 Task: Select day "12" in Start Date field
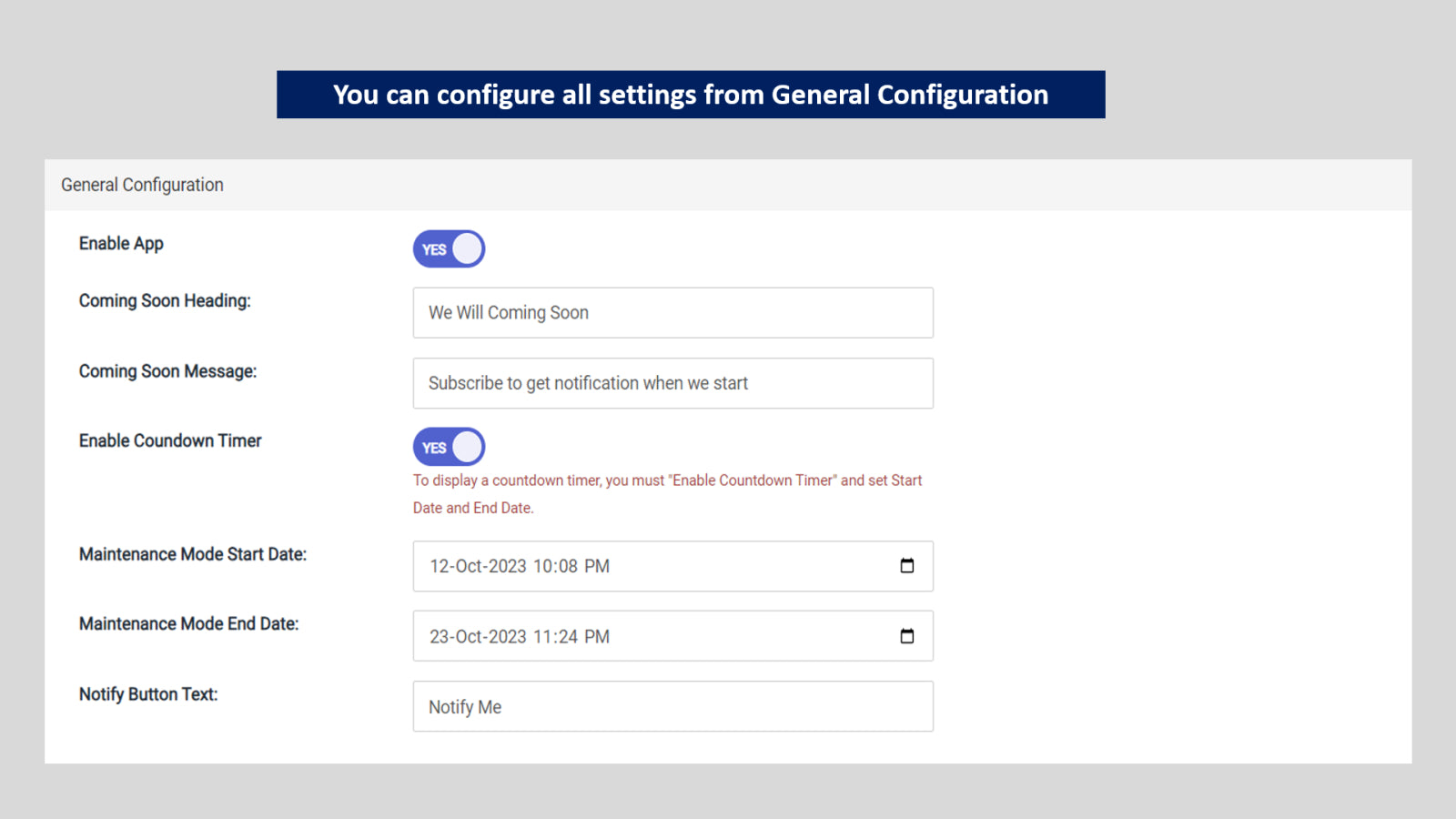(440, 566)
